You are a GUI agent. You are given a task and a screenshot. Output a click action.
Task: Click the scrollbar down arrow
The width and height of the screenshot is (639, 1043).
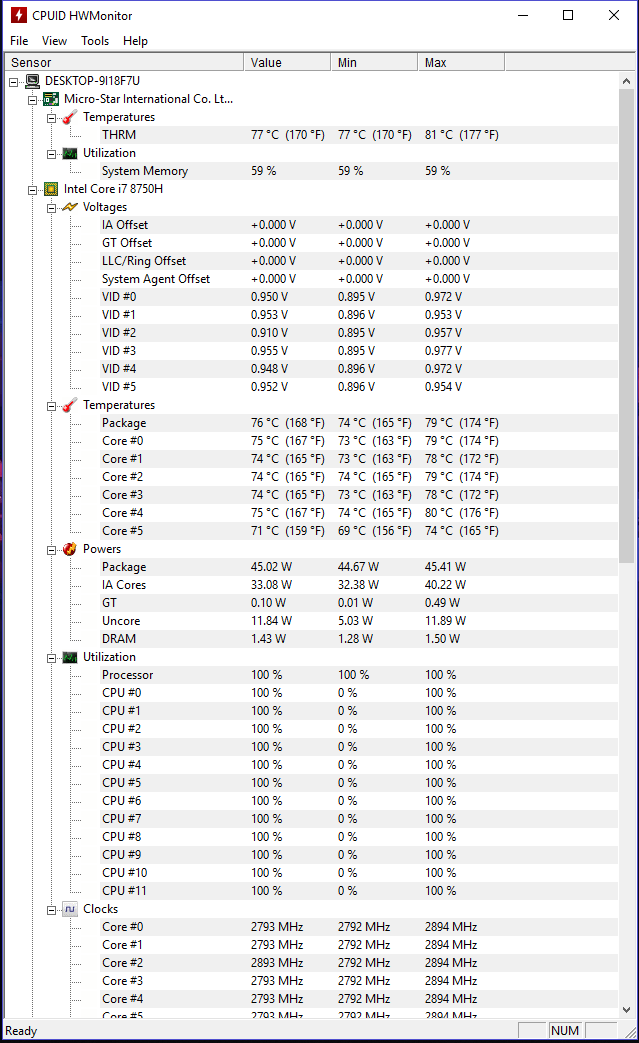pyautogui.click(x=626, y=1010)
